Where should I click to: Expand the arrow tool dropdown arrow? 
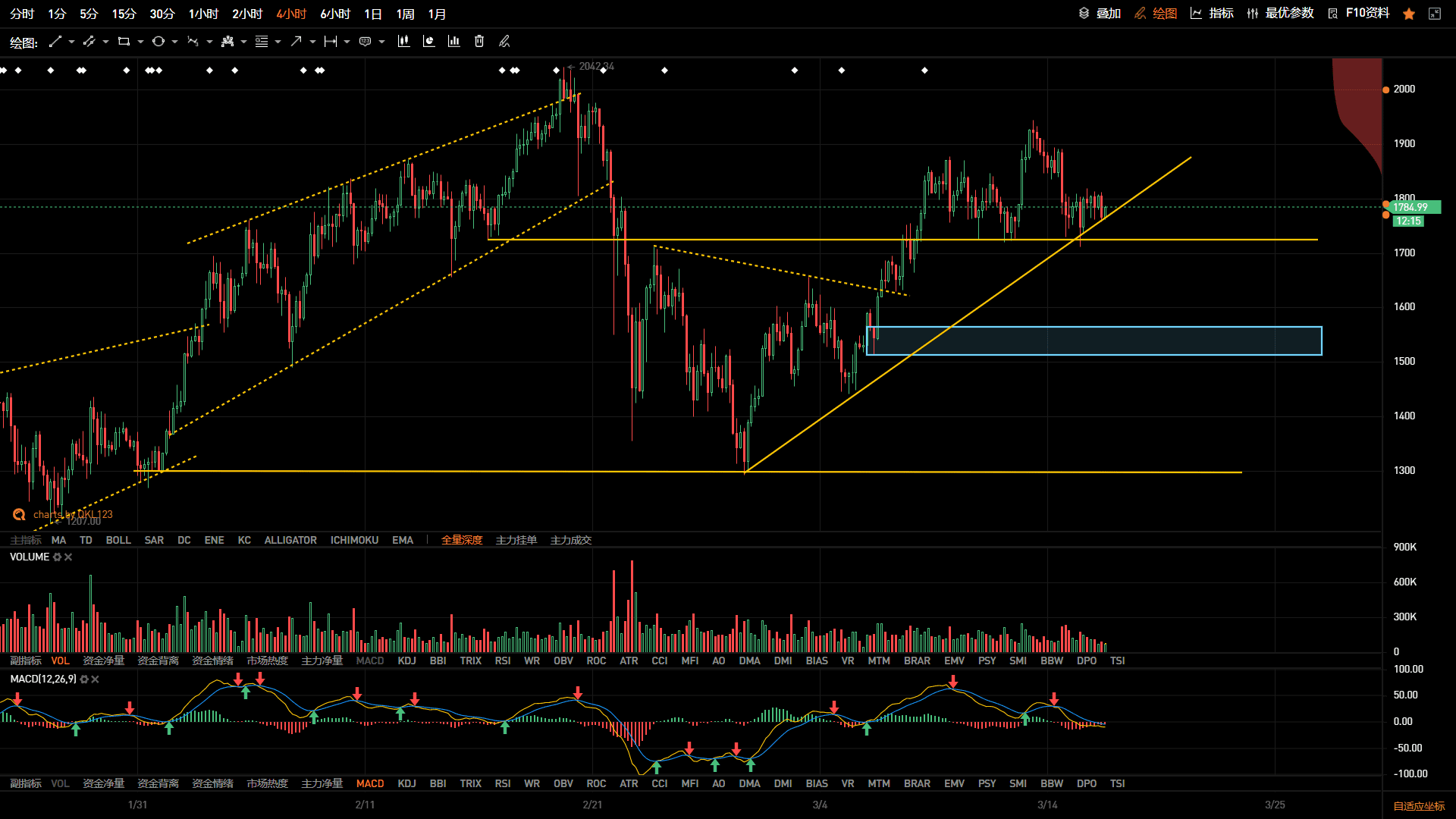point(312,42)
